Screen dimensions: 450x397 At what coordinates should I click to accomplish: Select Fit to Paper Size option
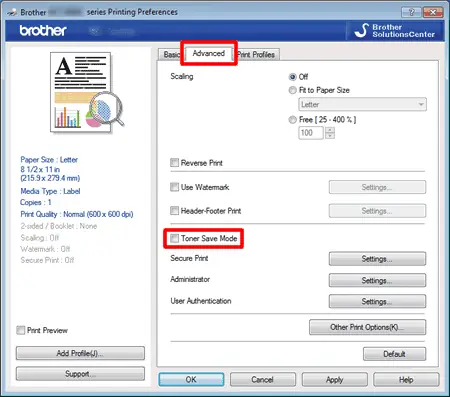[292, 90]
